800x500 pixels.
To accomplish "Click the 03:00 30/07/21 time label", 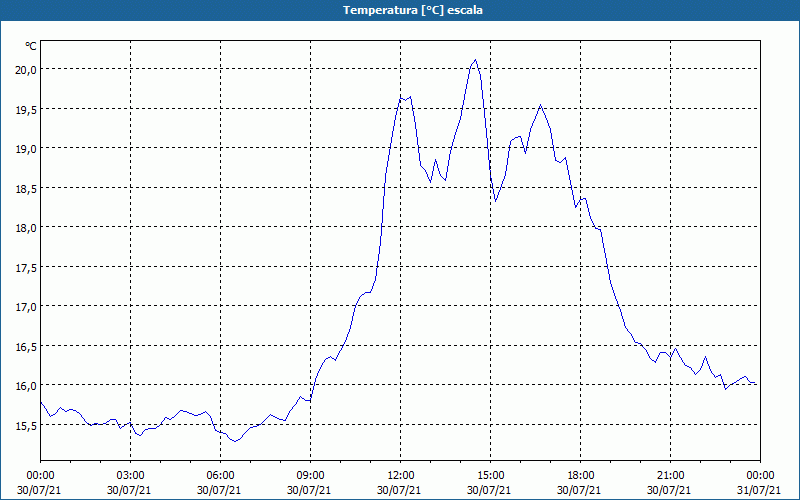I will point(131,483).
